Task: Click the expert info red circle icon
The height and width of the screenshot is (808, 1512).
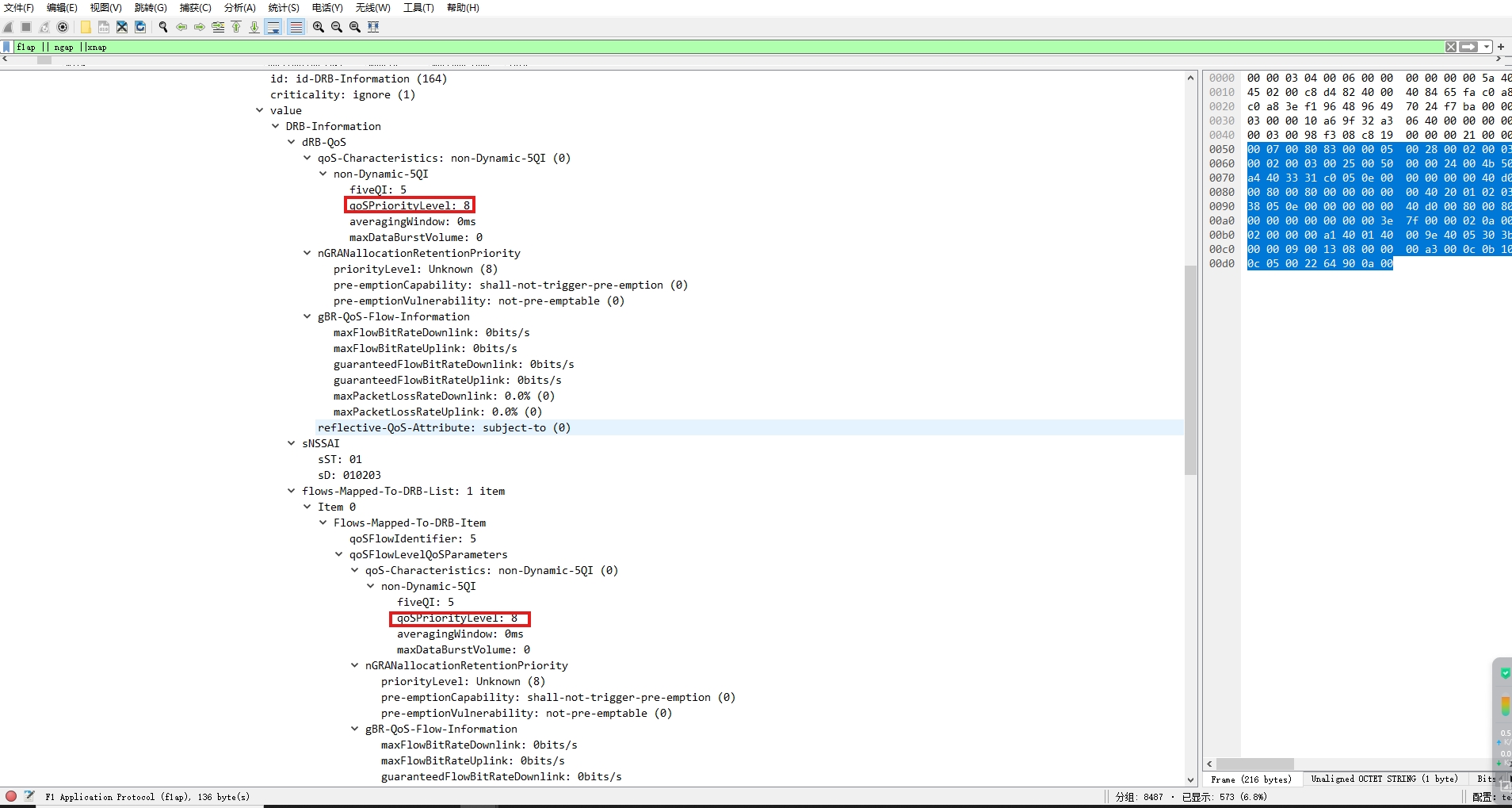Action: pyautogui.click(x=11, y=796)
